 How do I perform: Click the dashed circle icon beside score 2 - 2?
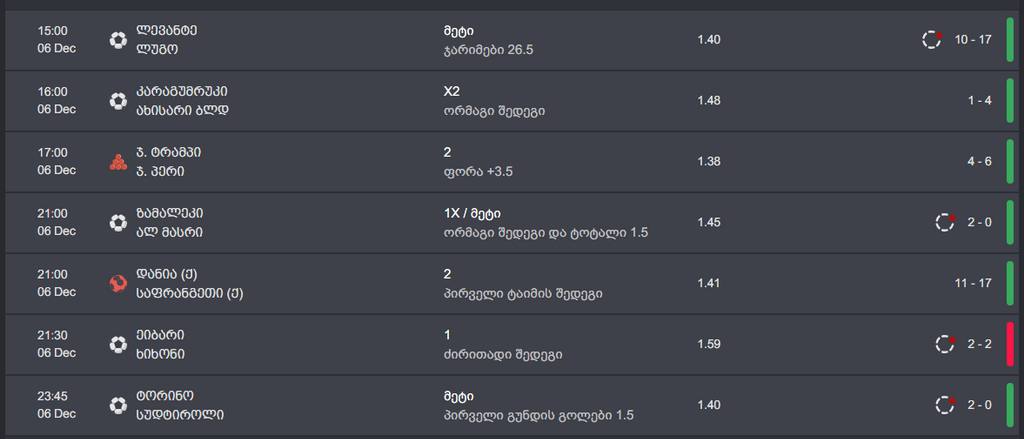(x=945, y=344)
